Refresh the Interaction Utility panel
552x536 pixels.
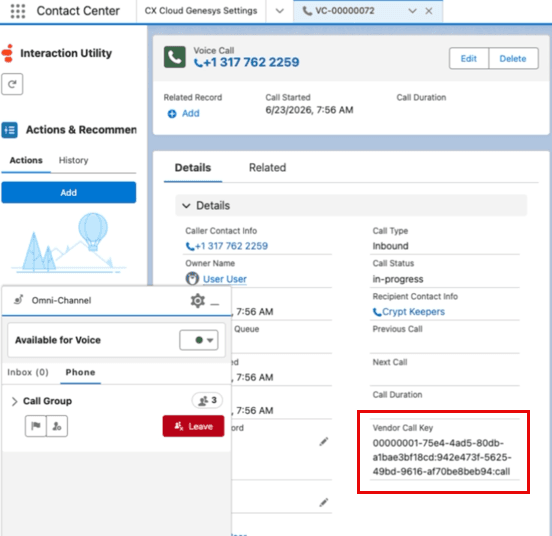(12, 84)
